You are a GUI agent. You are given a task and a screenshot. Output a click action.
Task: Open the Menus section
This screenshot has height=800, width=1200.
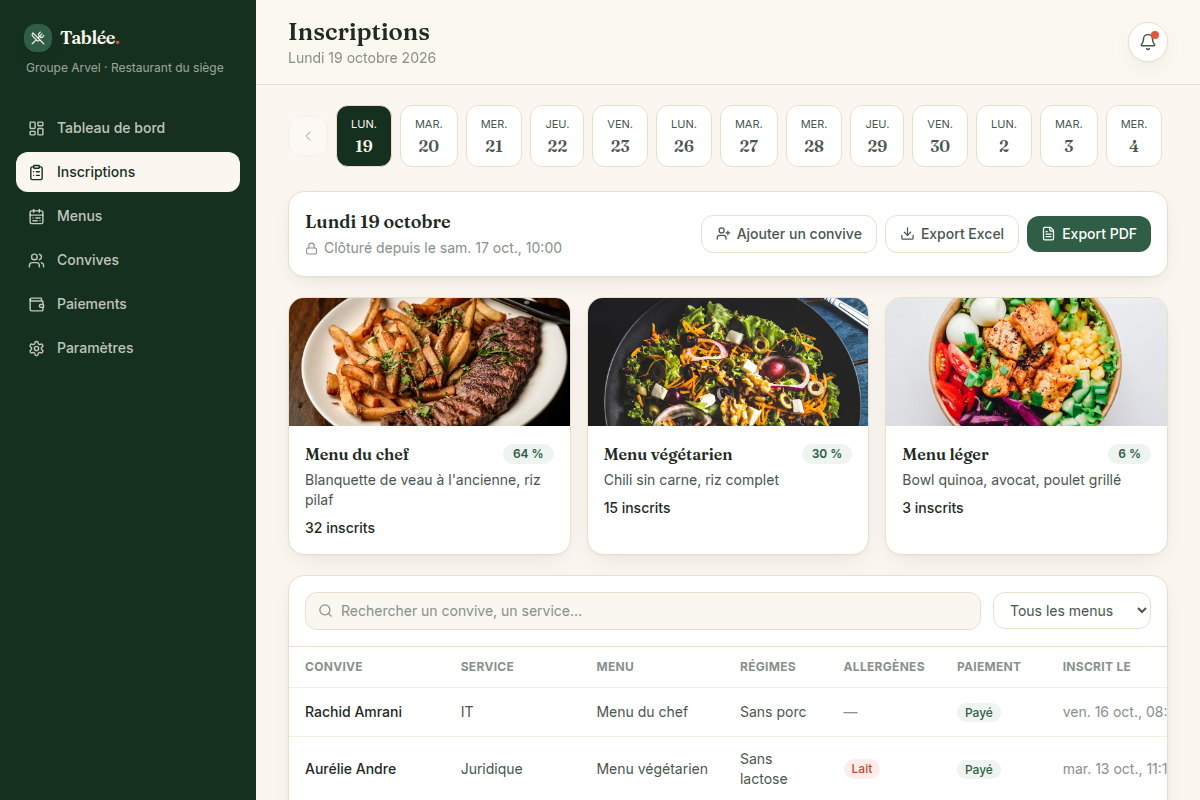pyautogui.click(x=128, y=216)
